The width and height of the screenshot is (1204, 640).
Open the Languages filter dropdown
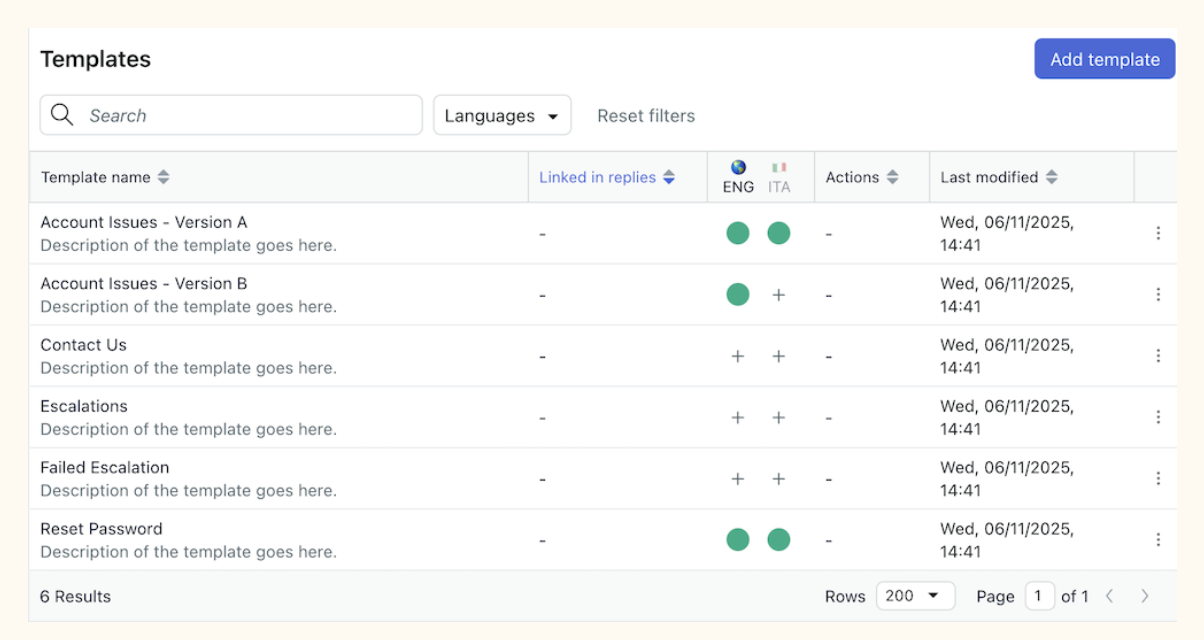tap(501, 116)
